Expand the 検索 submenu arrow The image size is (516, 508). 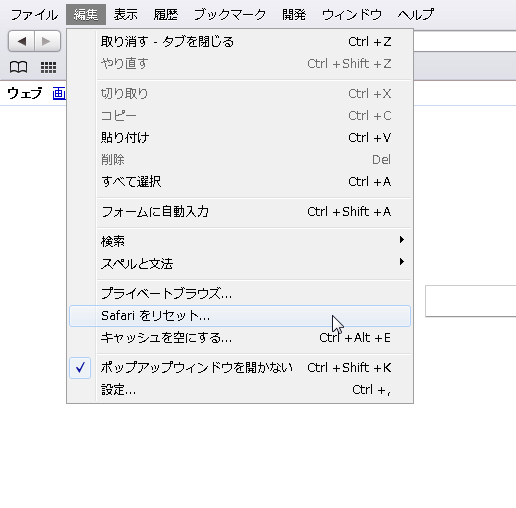coord(402,240)
